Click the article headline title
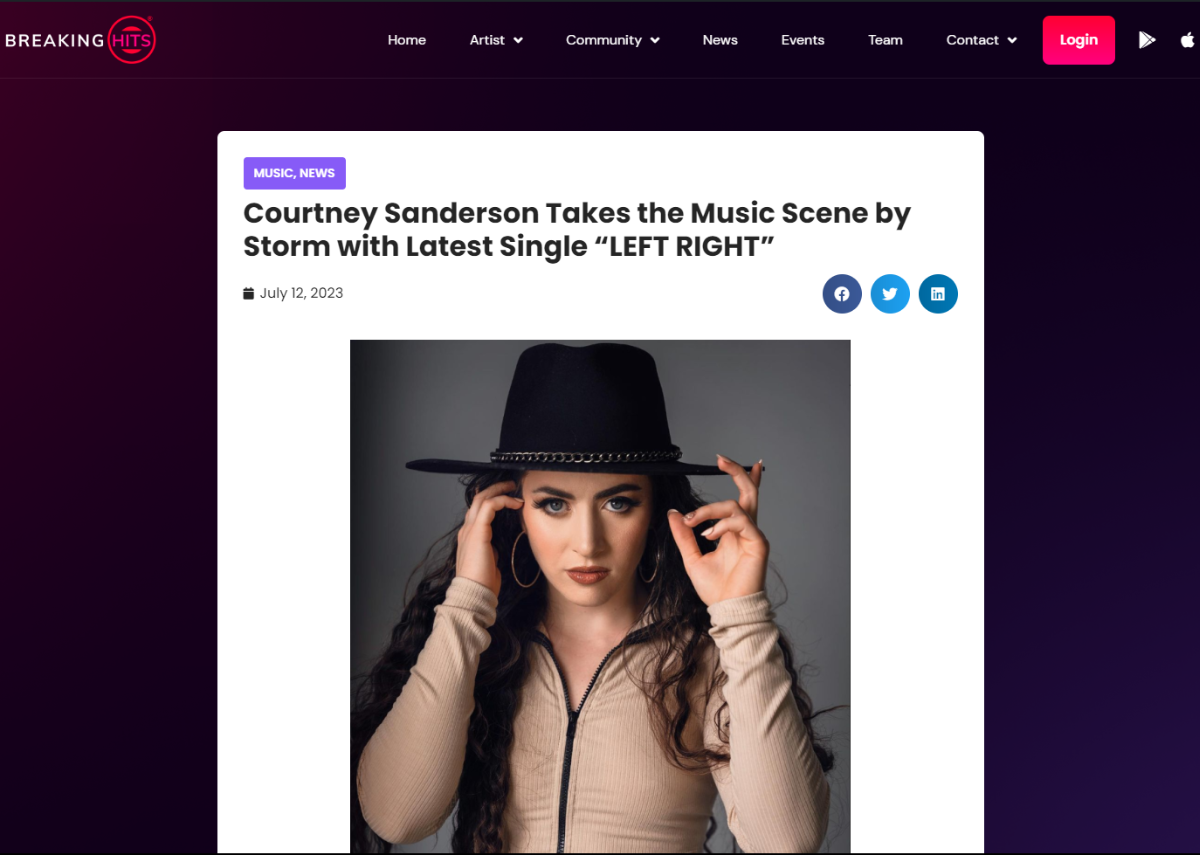The width and height of the screenshot is (1200, 855). (577, 229)
